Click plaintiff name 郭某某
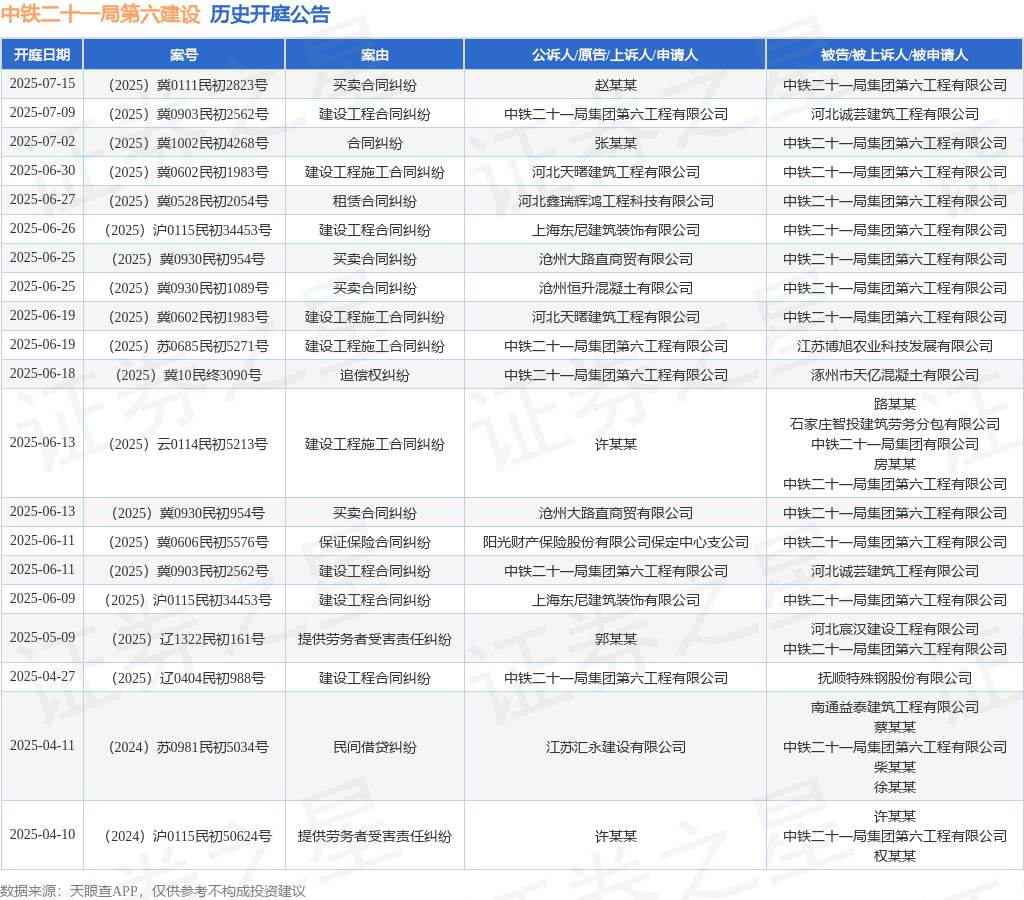Image resolution: width=1024 pixels, height=900 pixels. (615, 639)
